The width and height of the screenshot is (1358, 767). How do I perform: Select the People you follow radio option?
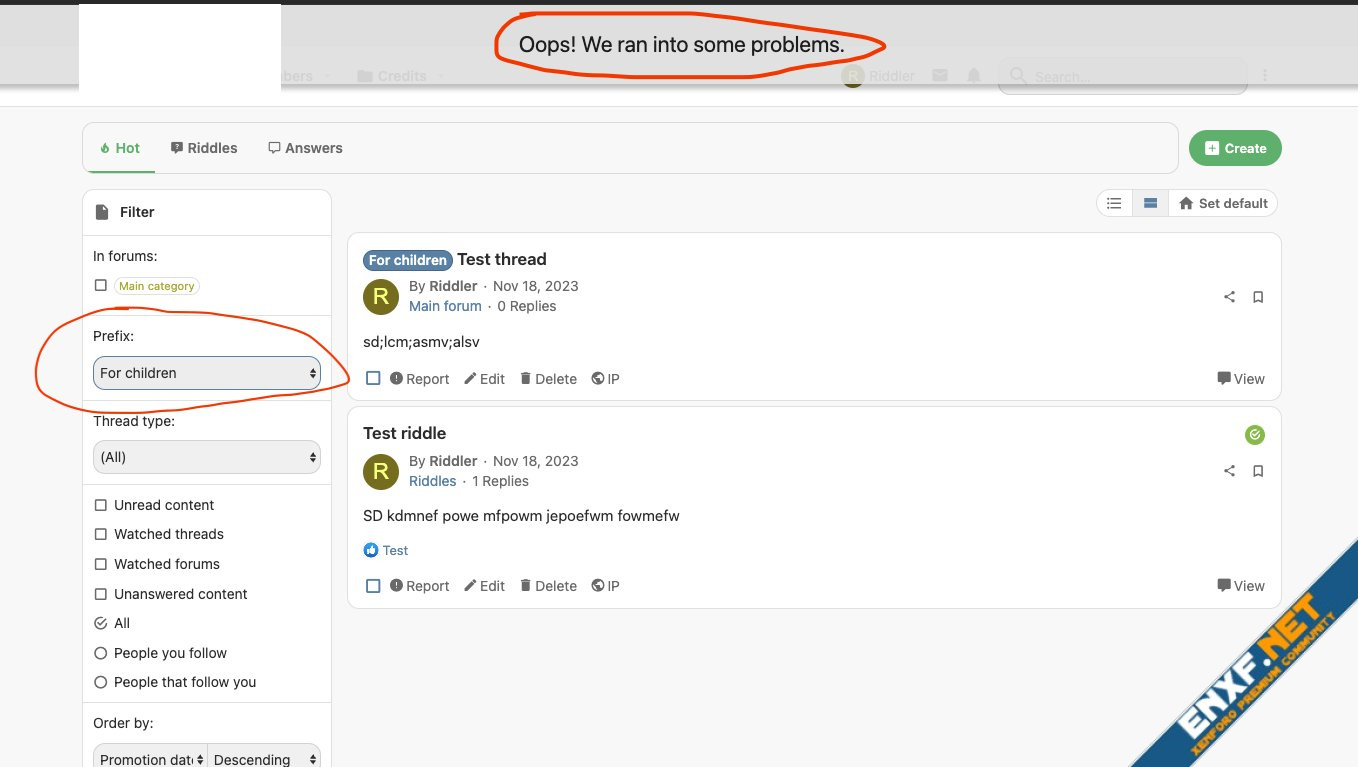(100, 653)
